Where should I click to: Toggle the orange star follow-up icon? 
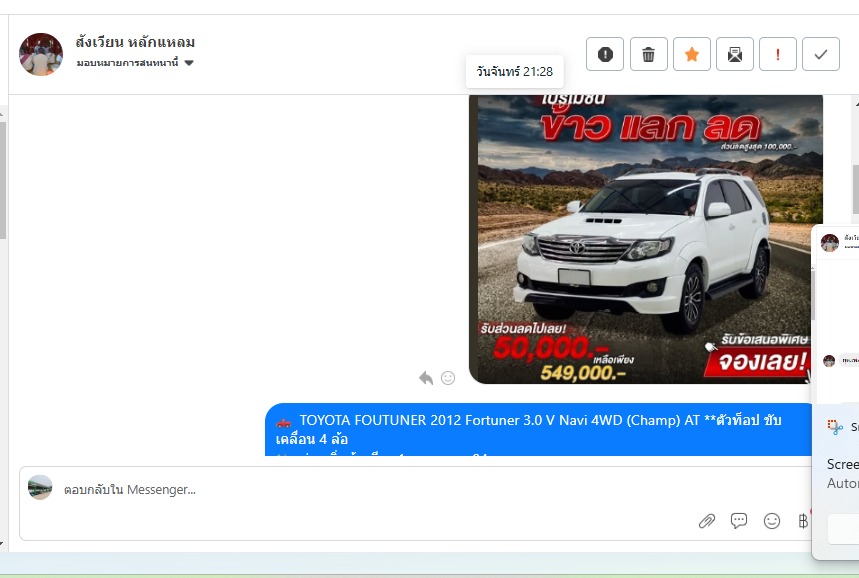[x=692, y=54]
